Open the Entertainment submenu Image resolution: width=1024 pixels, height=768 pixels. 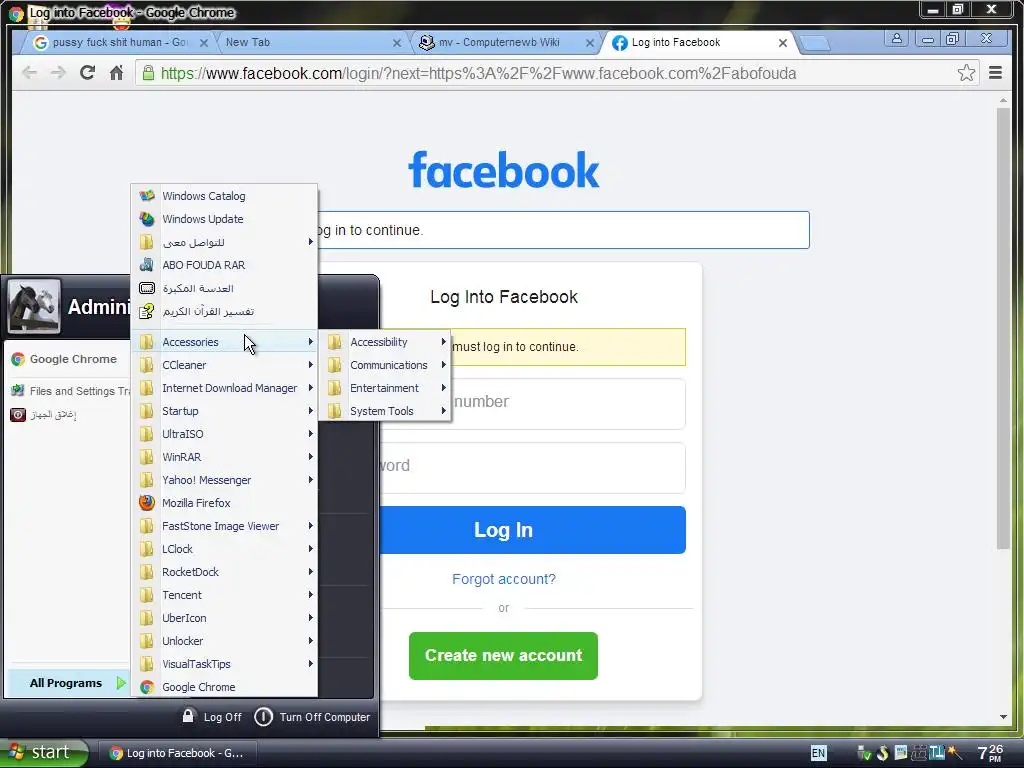[385, 388]
